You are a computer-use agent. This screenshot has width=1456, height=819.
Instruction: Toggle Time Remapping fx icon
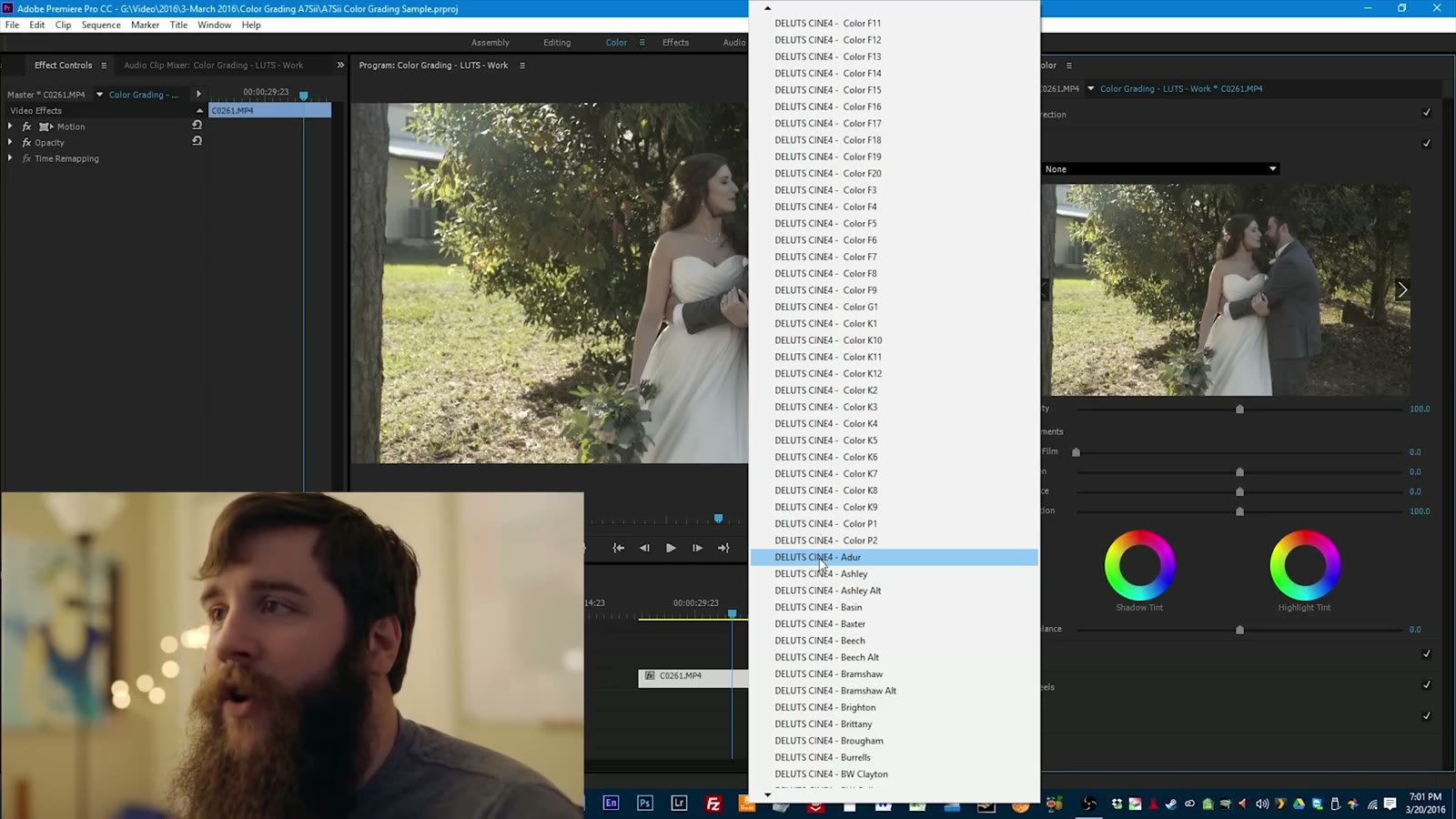pos(26,158)
